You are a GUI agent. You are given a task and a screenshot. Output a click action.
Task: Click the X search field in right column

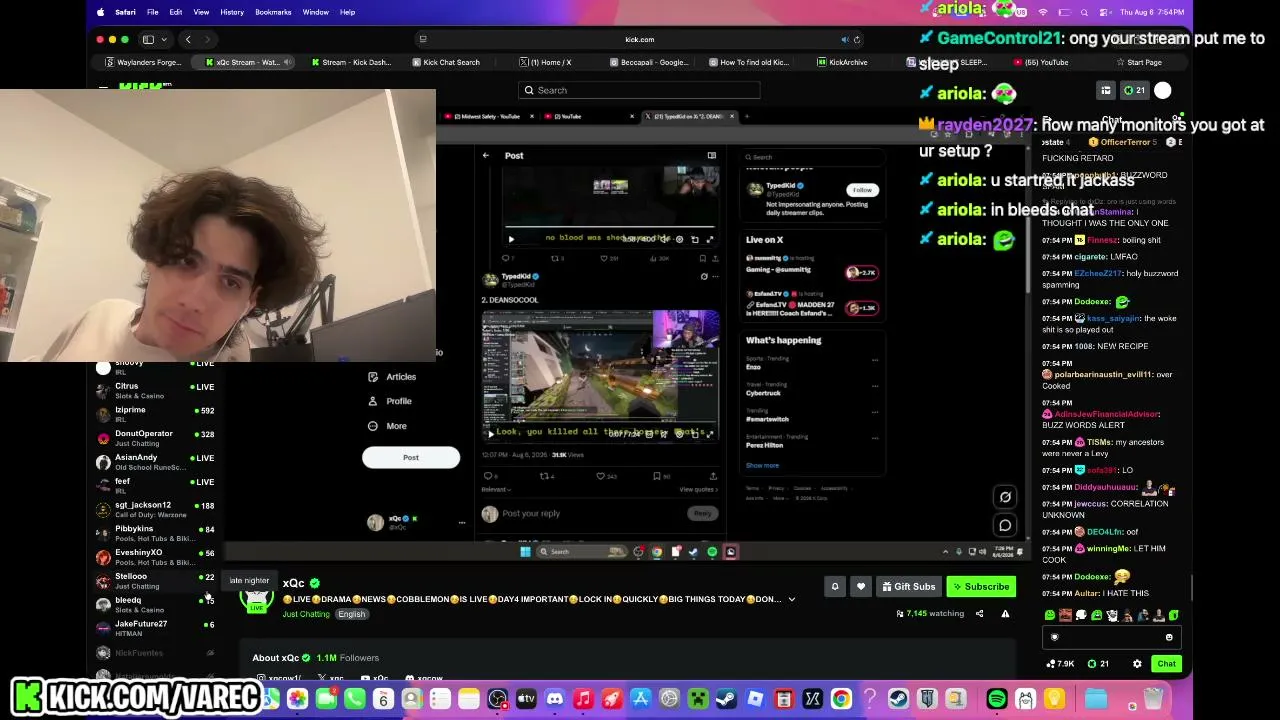point(812,157)
